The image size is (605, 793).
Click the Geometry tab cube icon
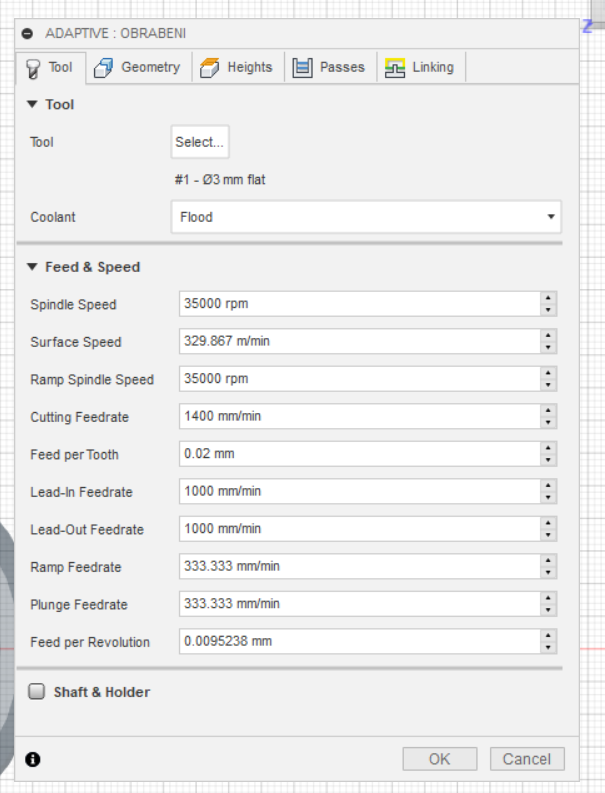tap(103, 68)
